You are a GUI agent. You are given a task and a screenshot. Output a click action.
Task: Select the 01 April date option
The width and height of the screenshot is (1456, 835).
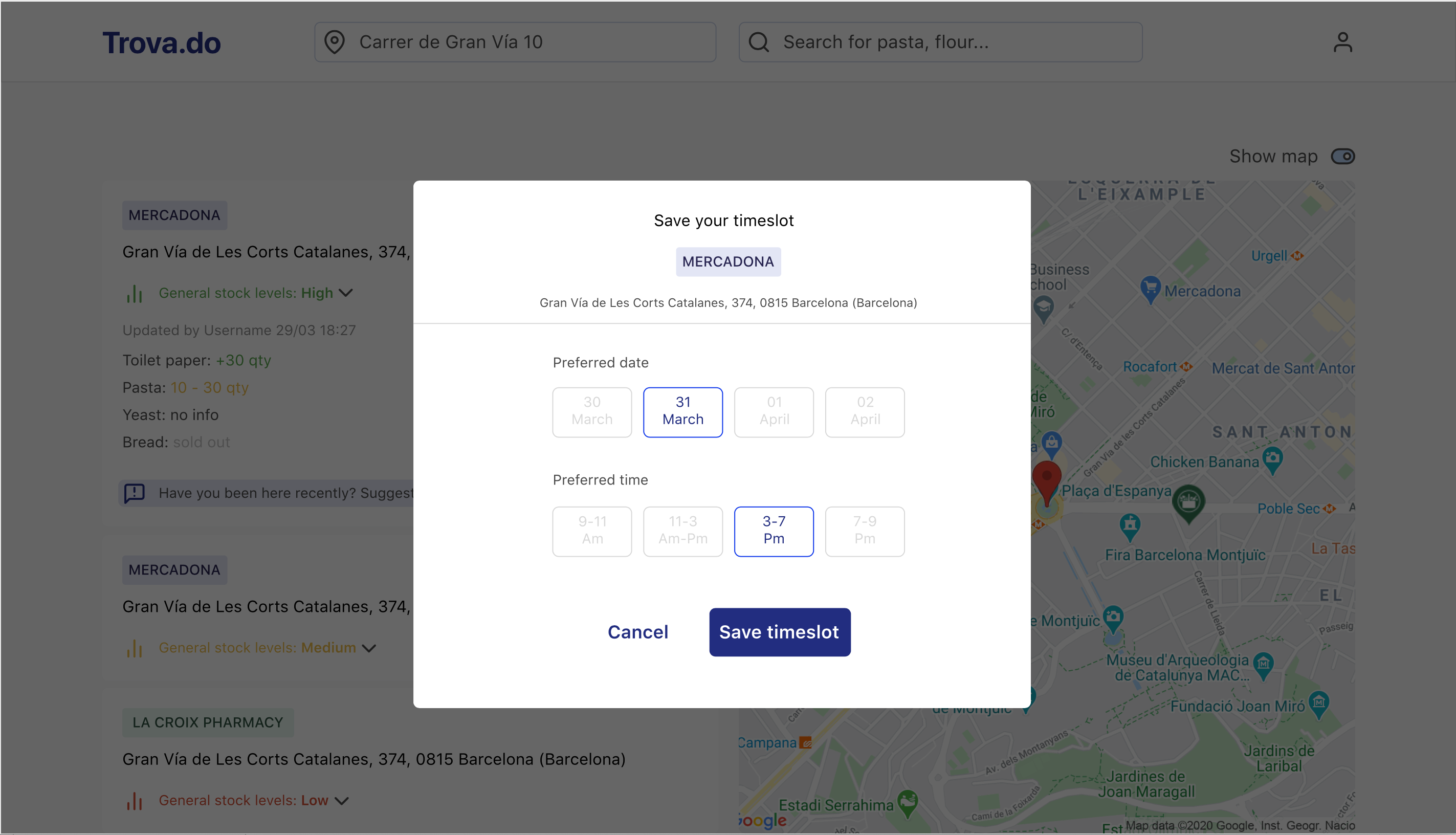click(x=774, y=412)
